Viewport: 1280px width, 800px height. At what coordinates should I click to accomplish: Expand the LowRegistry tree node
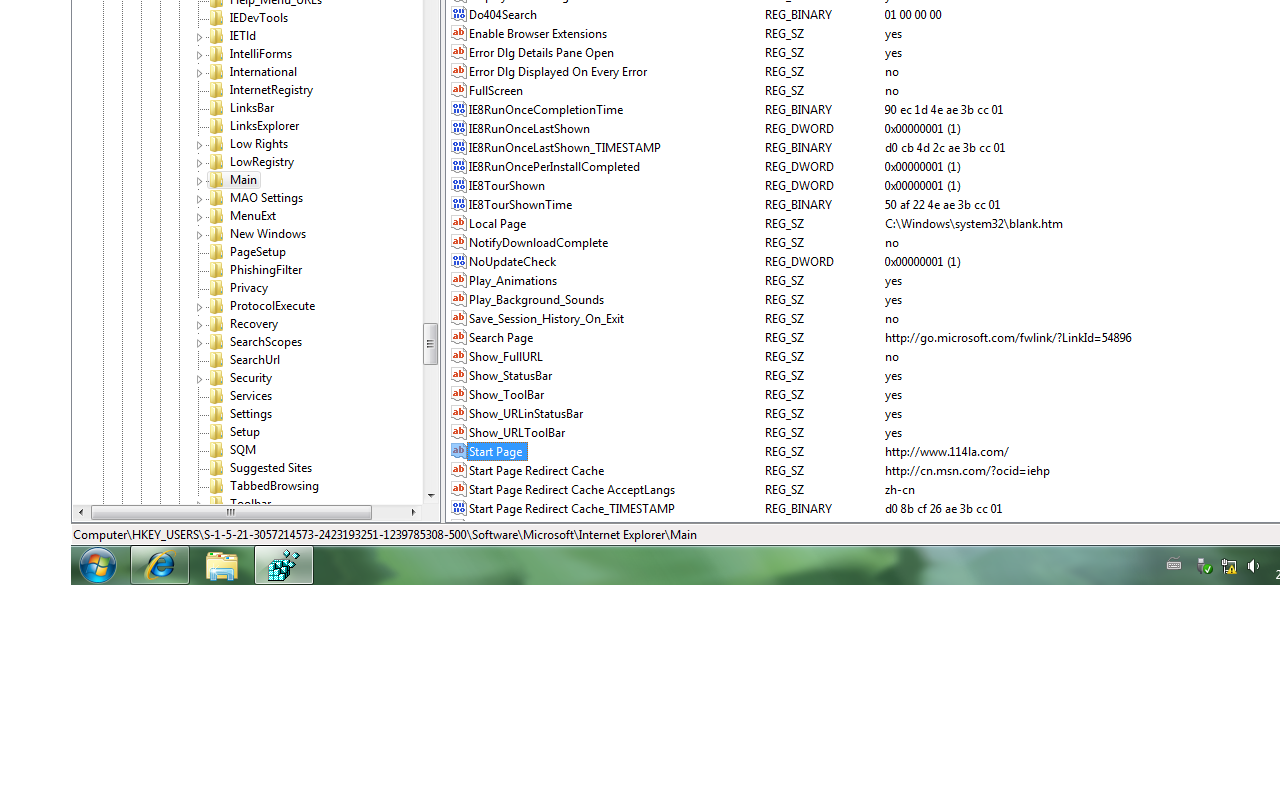click(x=200, y=163)
